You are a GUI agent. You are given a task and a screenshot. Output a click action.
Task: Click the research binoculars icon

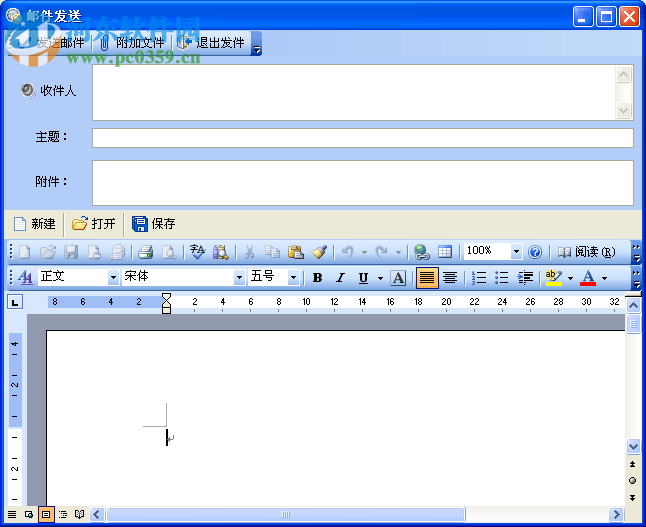point(220,252)
